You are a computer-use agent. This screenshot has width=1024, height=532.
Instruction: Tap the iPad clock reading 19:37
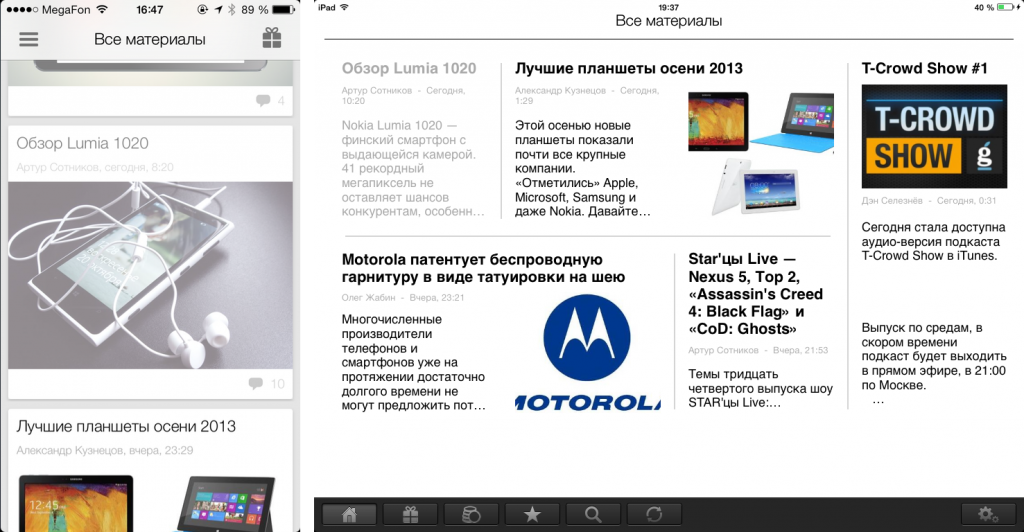[668, 7]
